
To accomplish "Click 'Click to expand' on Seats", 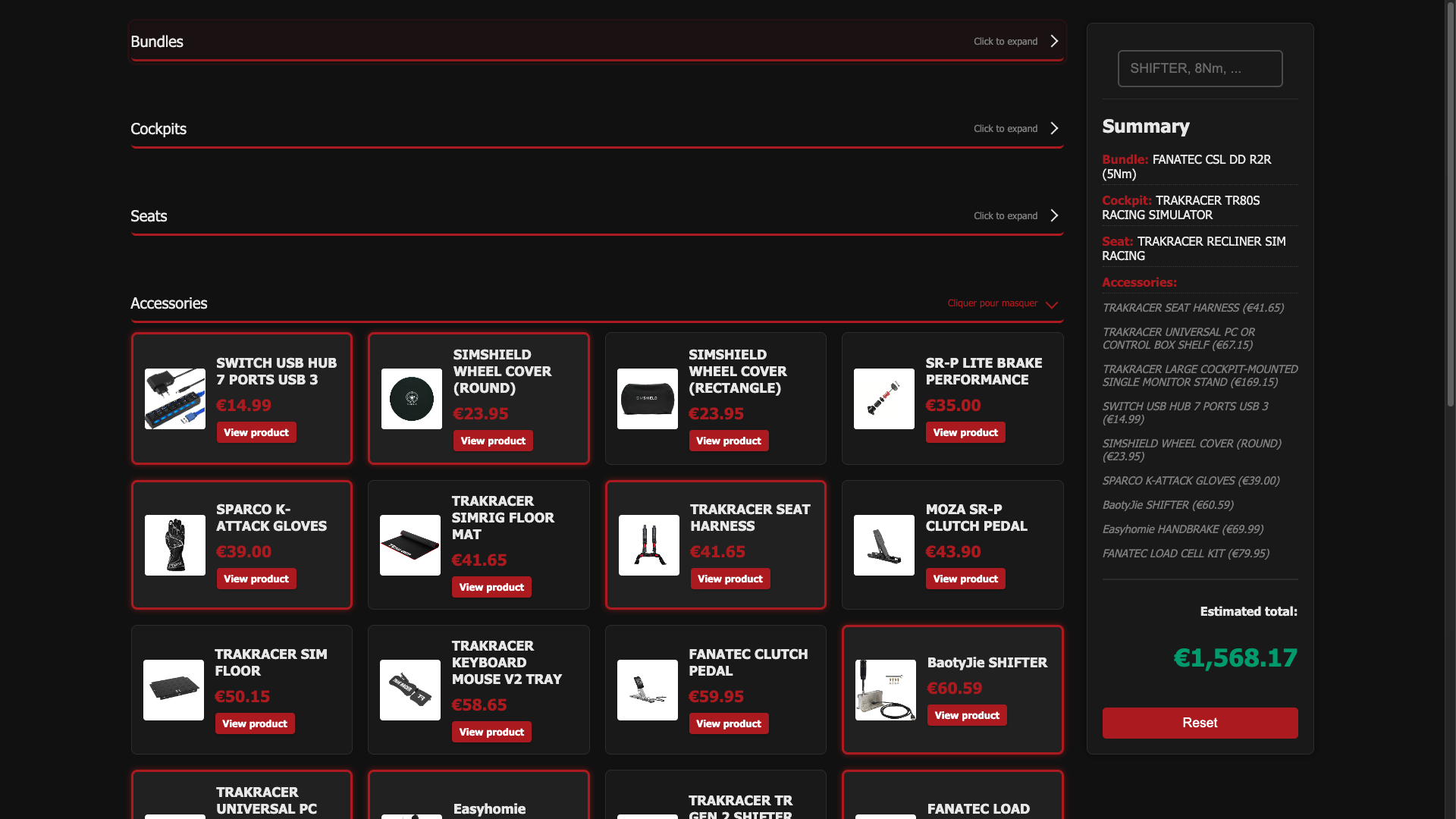I will 1006,216.
